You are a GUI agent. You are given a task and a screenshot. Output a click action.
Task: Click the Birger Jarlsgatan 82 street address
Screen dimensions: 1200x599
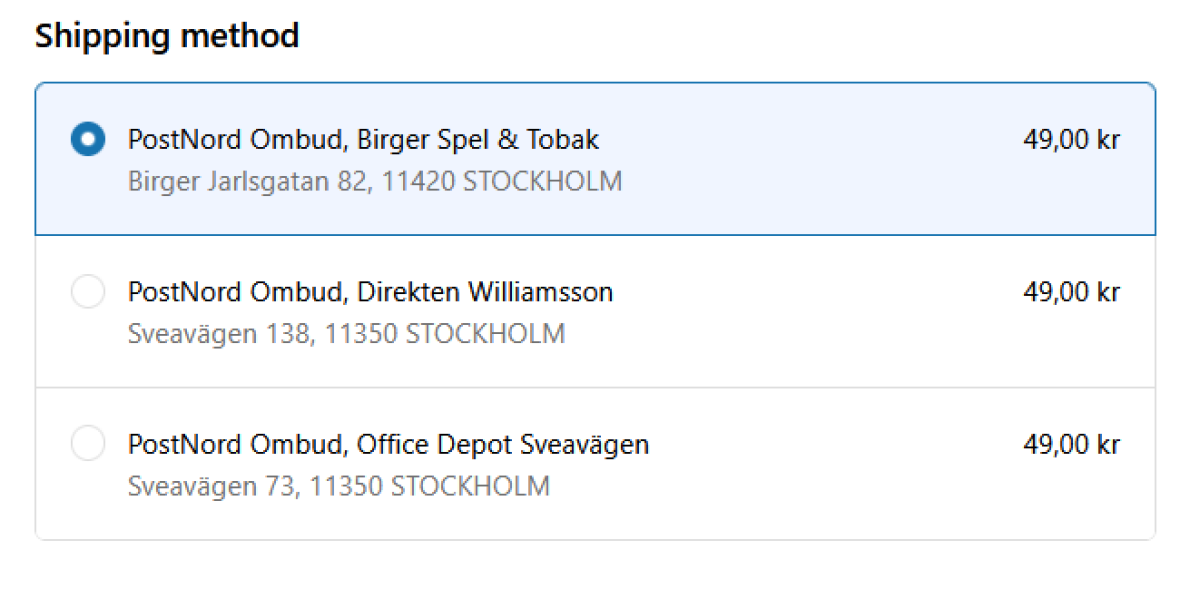250,182
